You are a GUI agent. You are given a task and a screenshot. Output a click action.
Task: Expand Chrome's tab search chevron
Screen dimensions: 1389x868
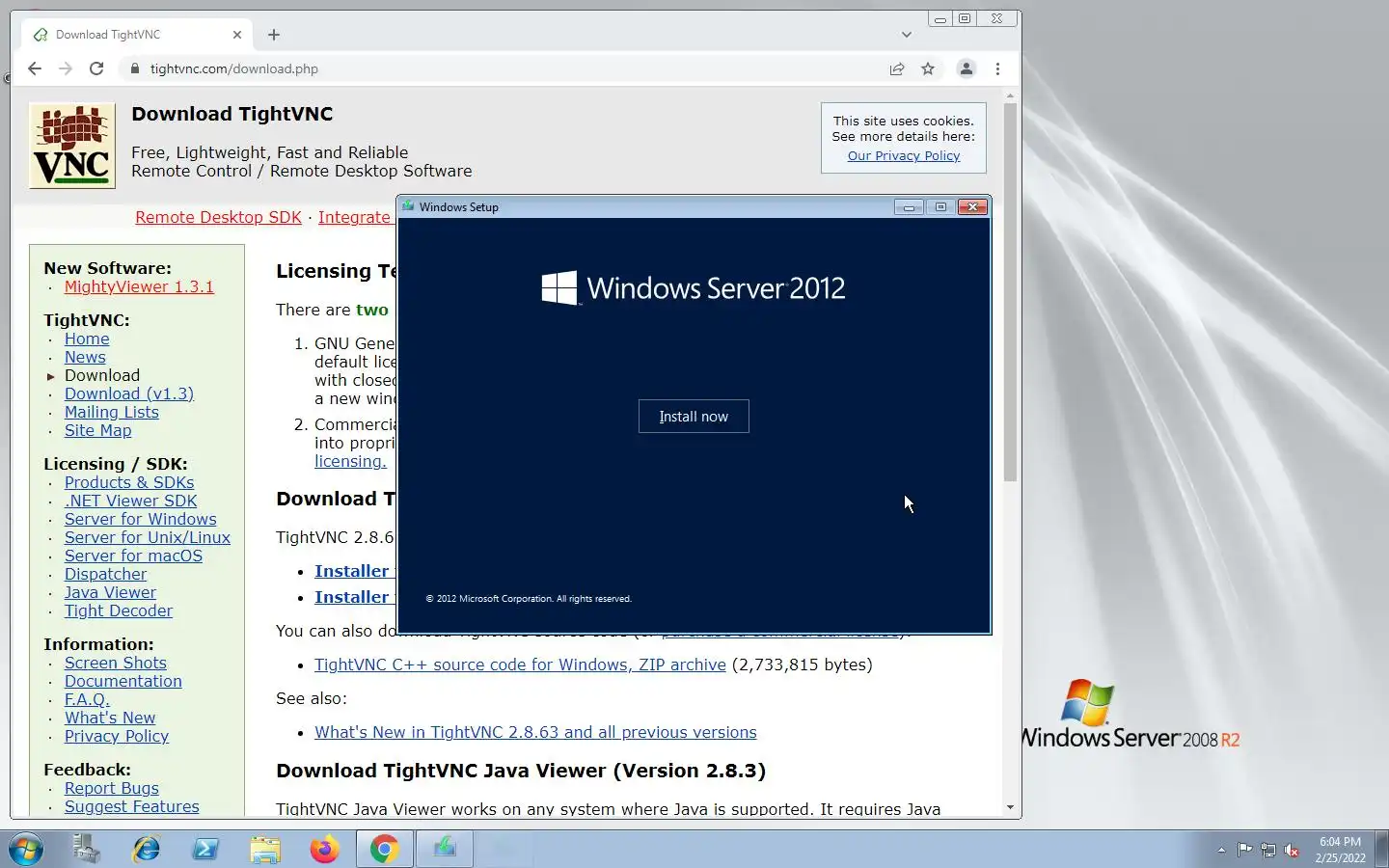point(906,35)
